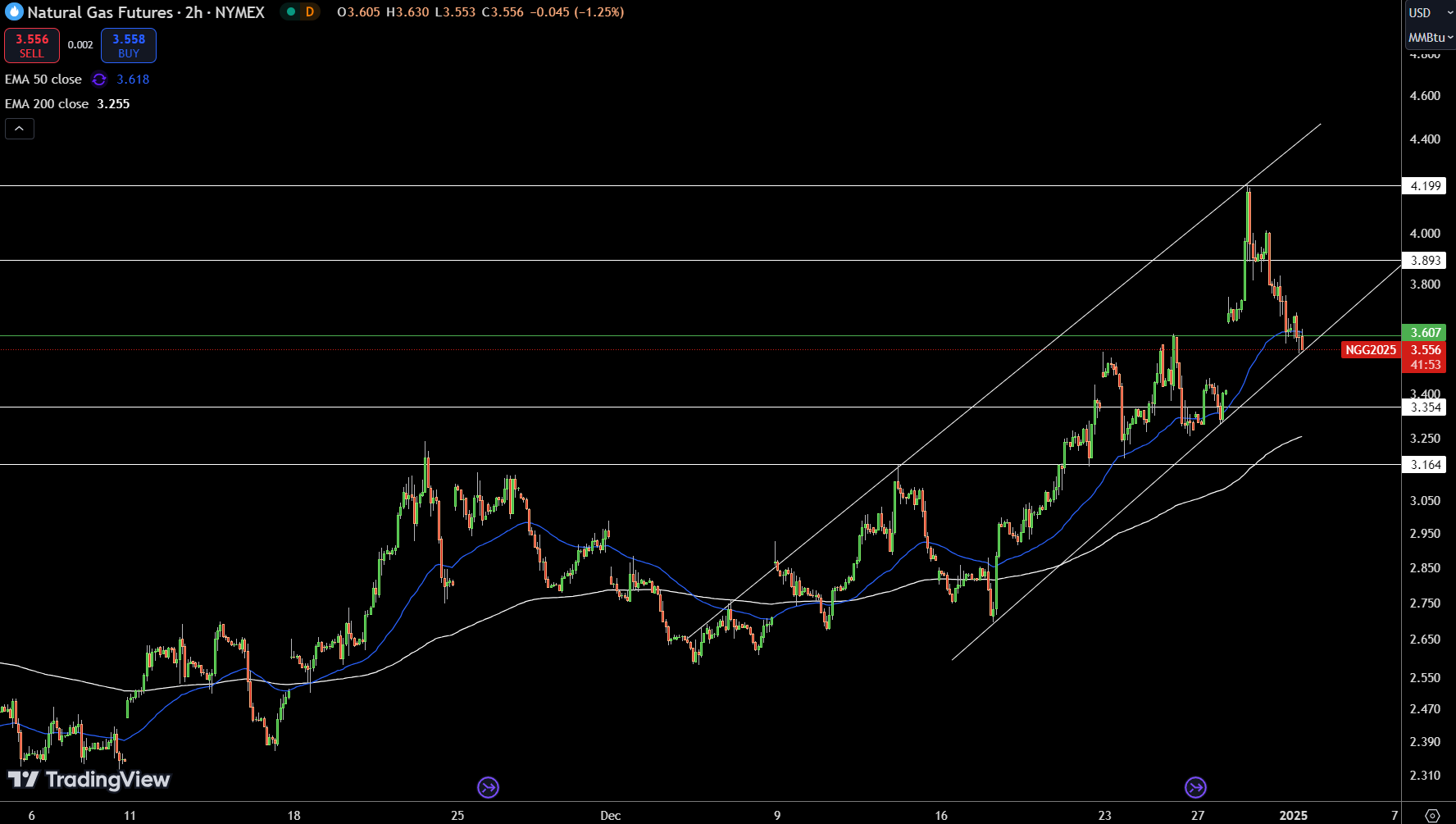Click the 4.199 horizontal line price label
Viewport: 1456px width, 824px height.
coord(1425,186)
